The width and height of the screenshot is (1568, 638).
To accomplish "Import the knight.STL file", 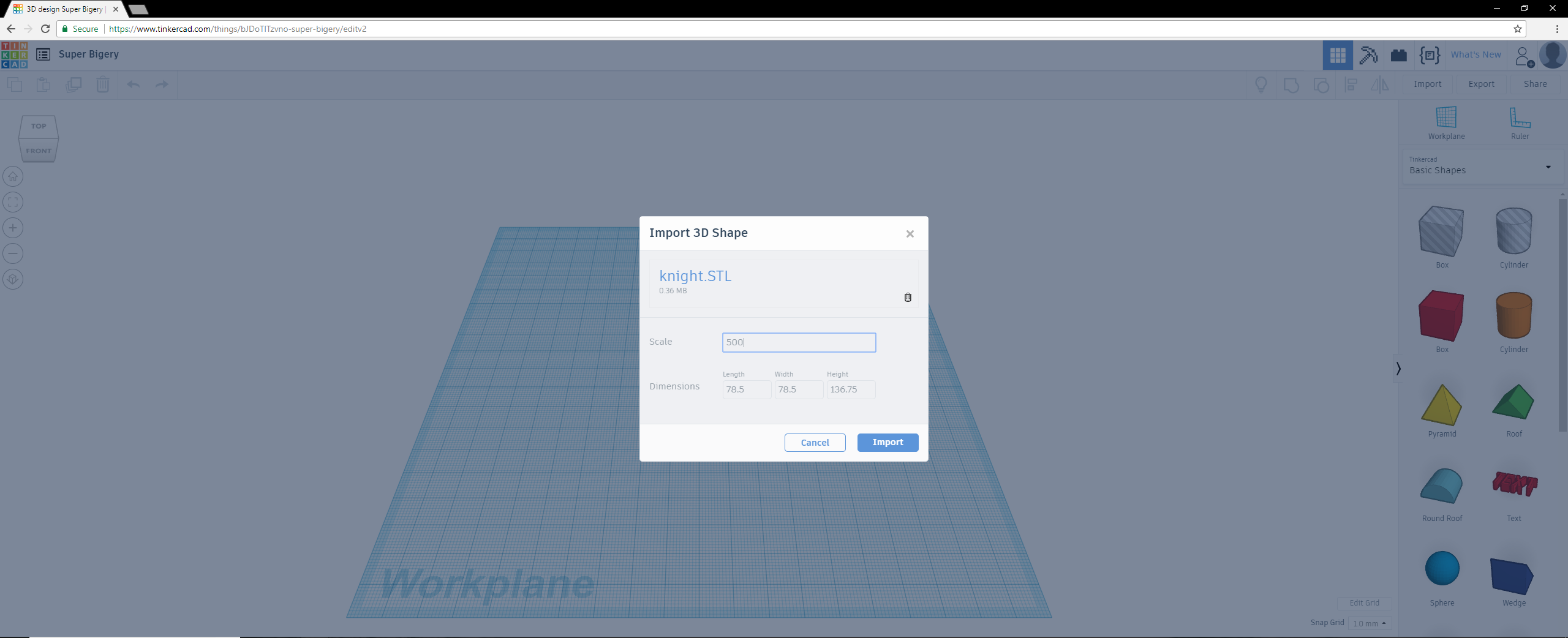I will pyautogui.click(x=887, y=442).
